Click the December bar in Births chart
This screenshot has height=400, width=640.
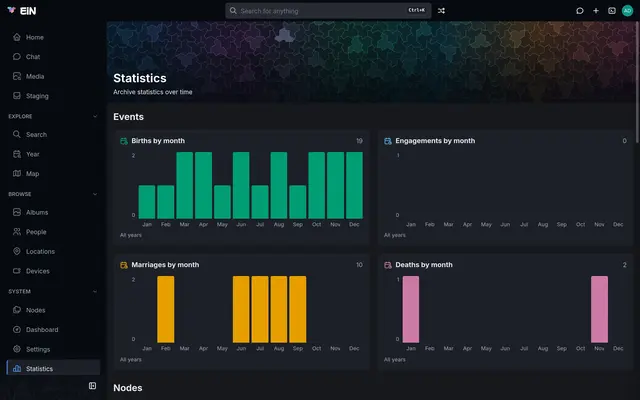coord(354,185)
